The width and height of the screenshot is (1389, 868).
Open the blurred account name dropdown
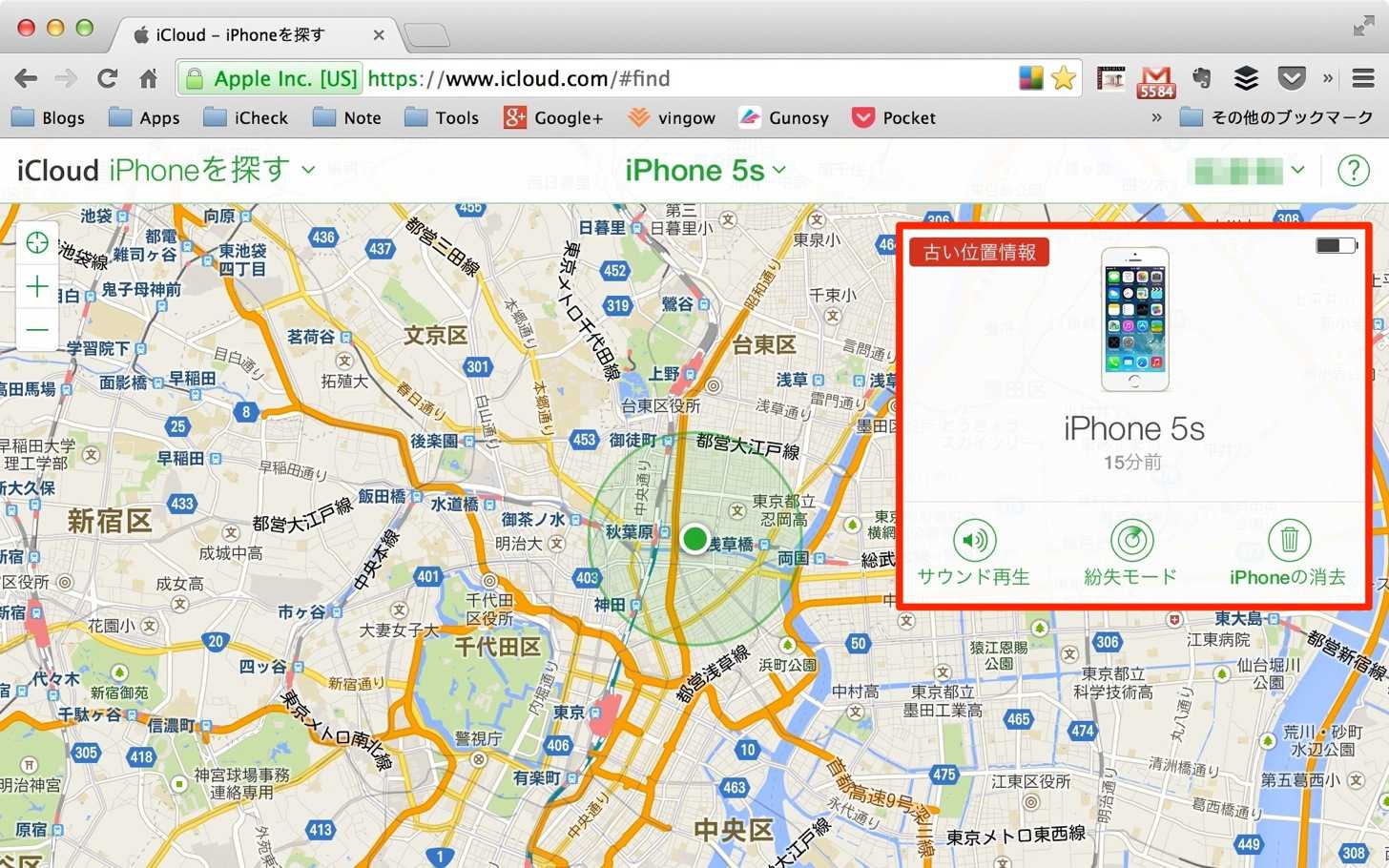coord(1250,171)
